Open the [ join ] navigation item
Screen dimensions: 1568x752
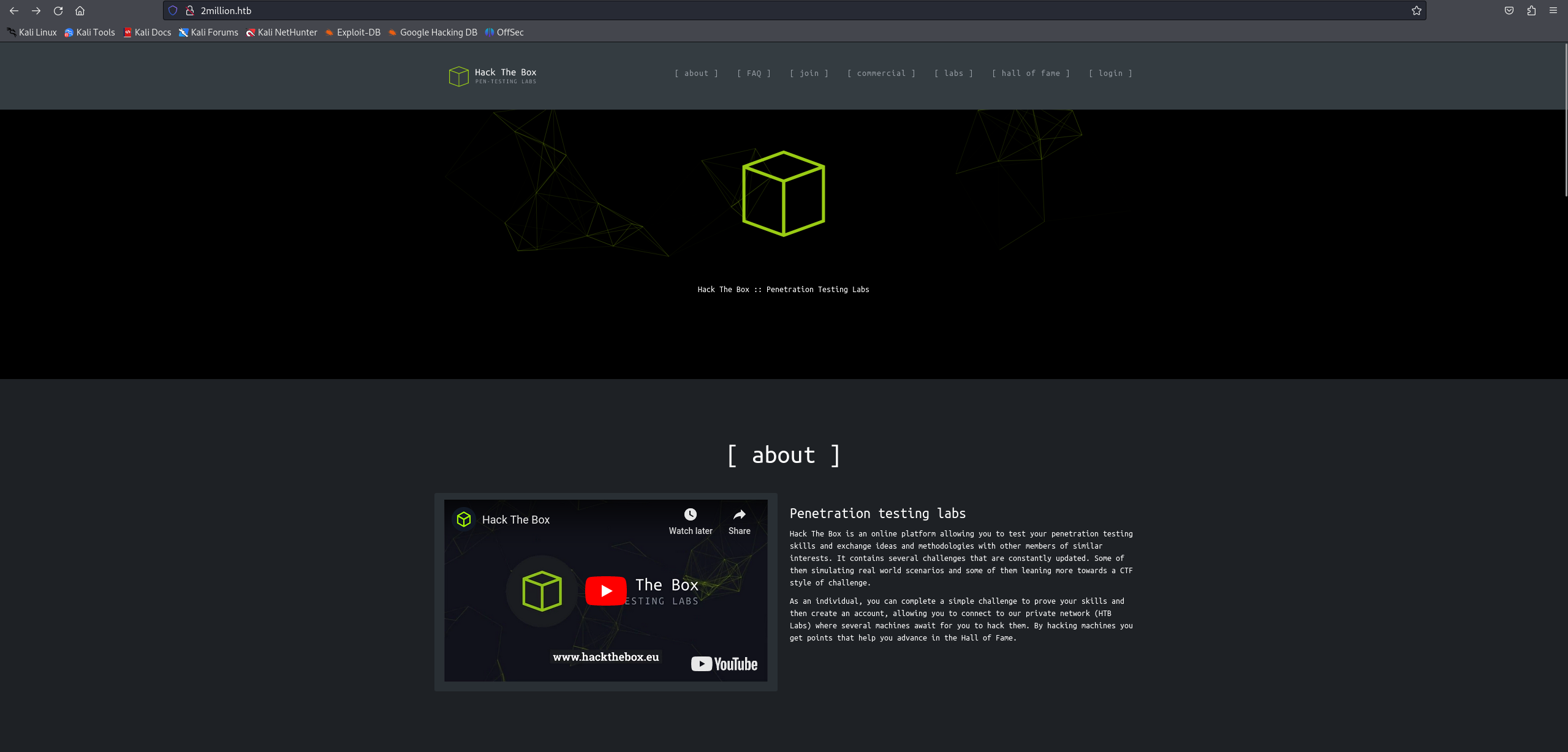point(809,73)
